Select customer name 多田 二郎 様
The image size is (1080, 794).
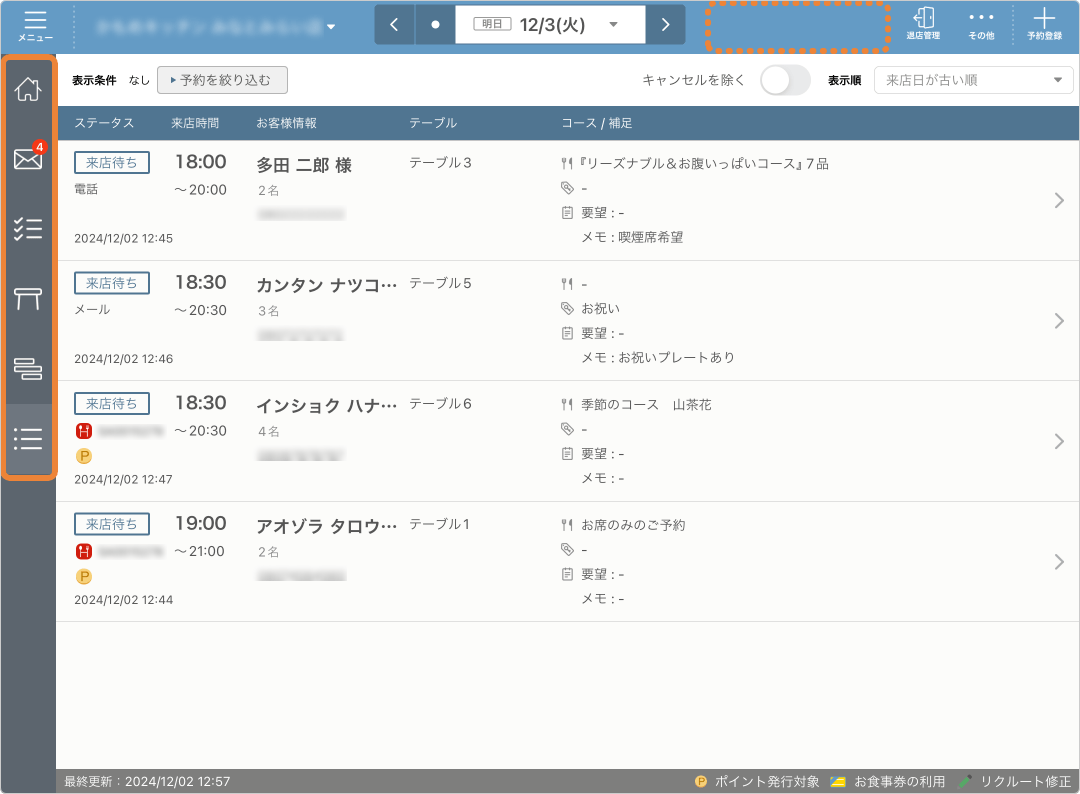304,165
